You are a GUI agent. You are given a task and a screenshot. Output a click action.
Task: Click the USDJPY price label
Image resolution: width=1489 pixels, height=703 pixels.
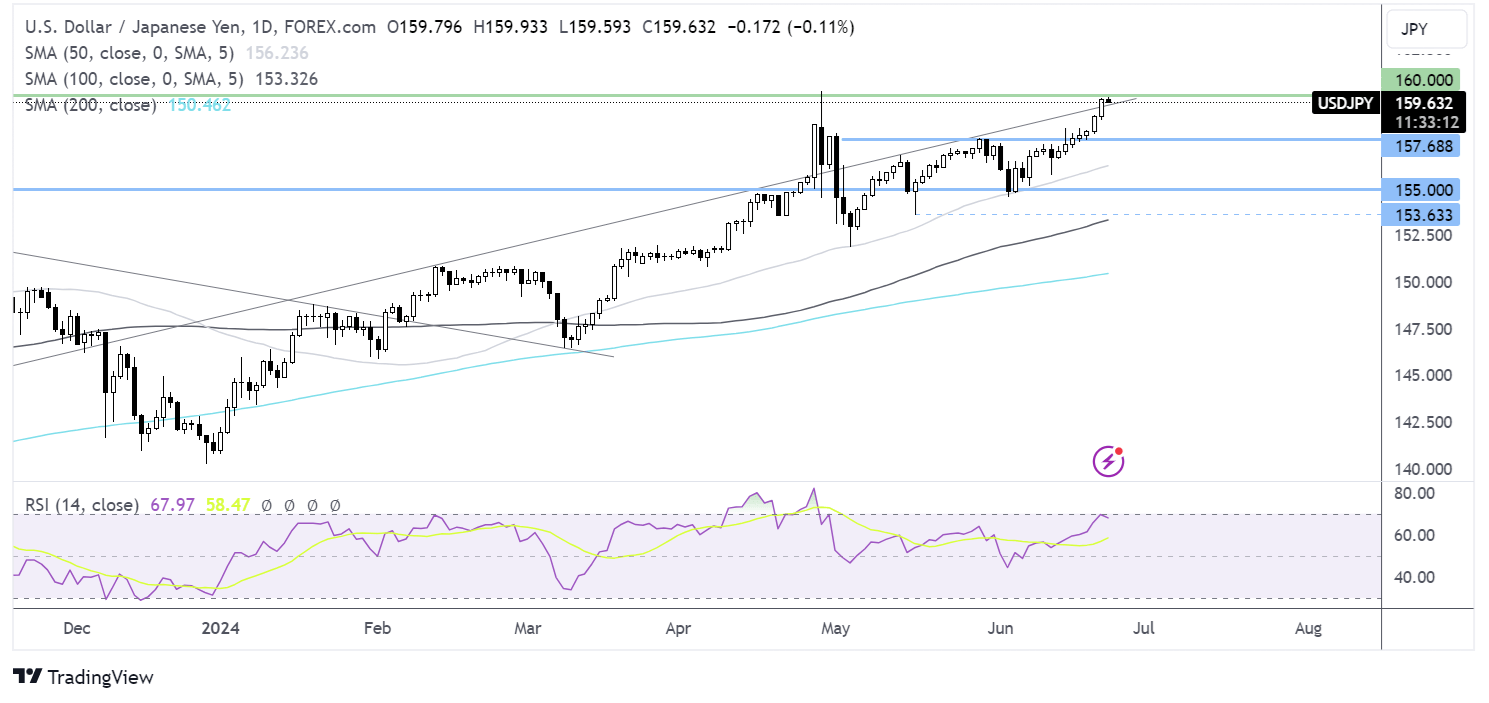click(x=1345, y=102)
